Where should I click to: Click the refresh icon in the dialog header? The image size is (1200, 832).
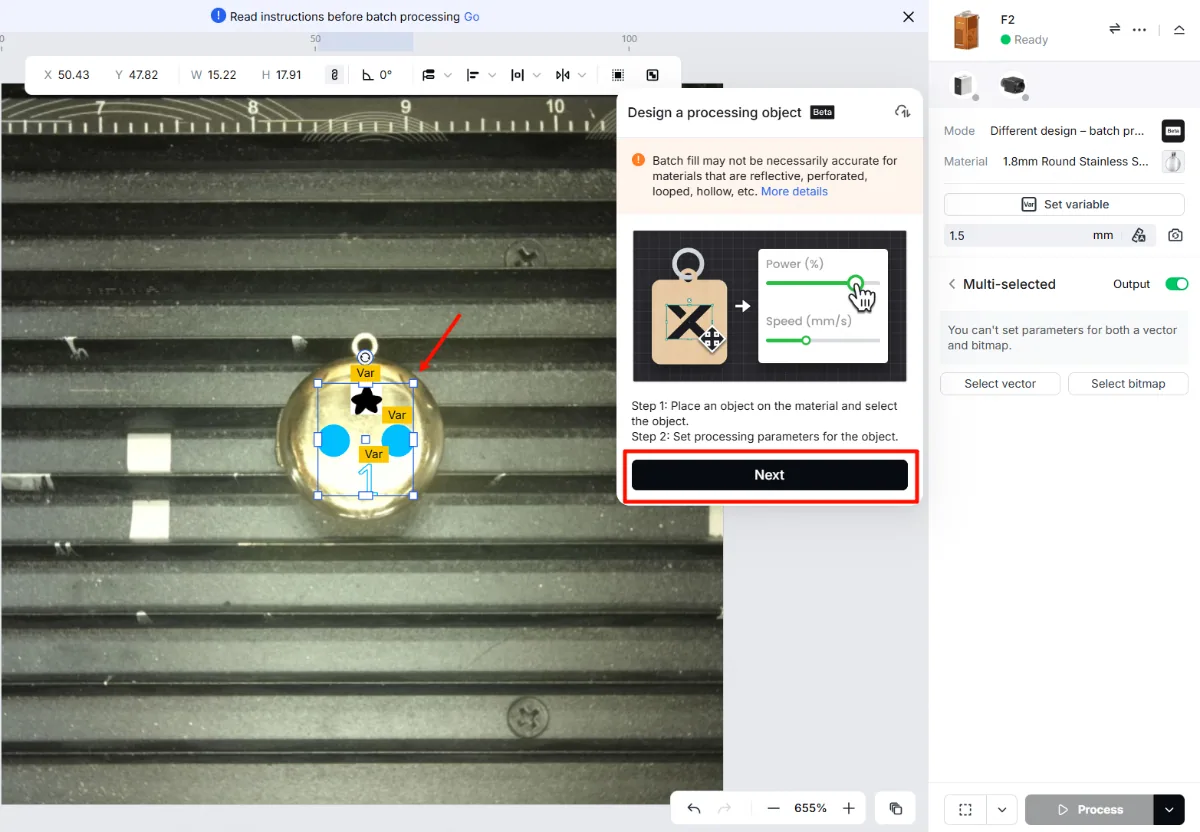[902, 112]
